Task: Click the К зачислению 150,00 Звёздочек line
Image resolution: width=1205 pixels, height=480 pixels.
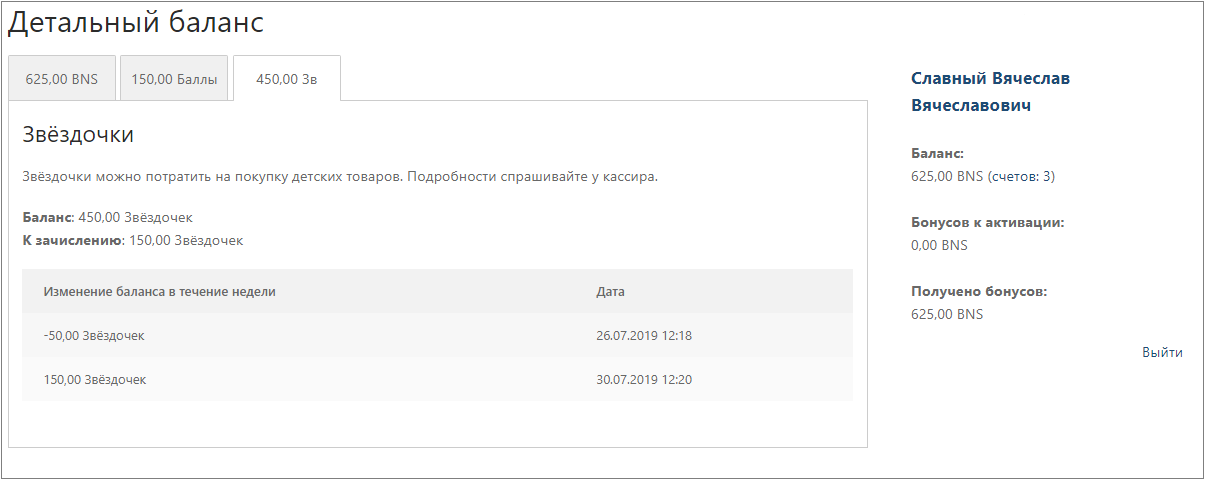Action: coord(133,240)
